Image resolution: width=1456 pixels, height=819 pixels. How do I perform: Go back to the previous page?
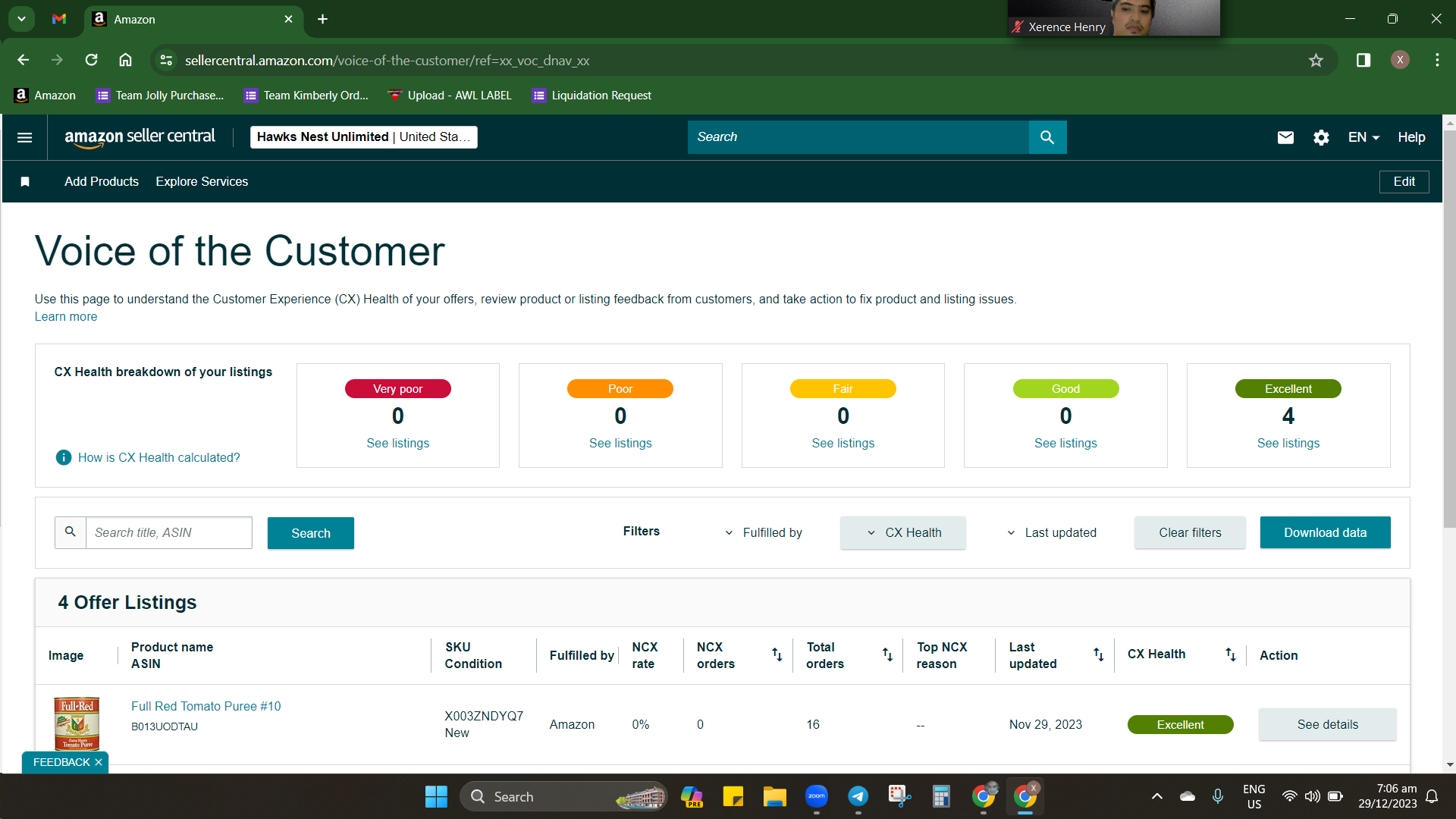coord(24,60)
